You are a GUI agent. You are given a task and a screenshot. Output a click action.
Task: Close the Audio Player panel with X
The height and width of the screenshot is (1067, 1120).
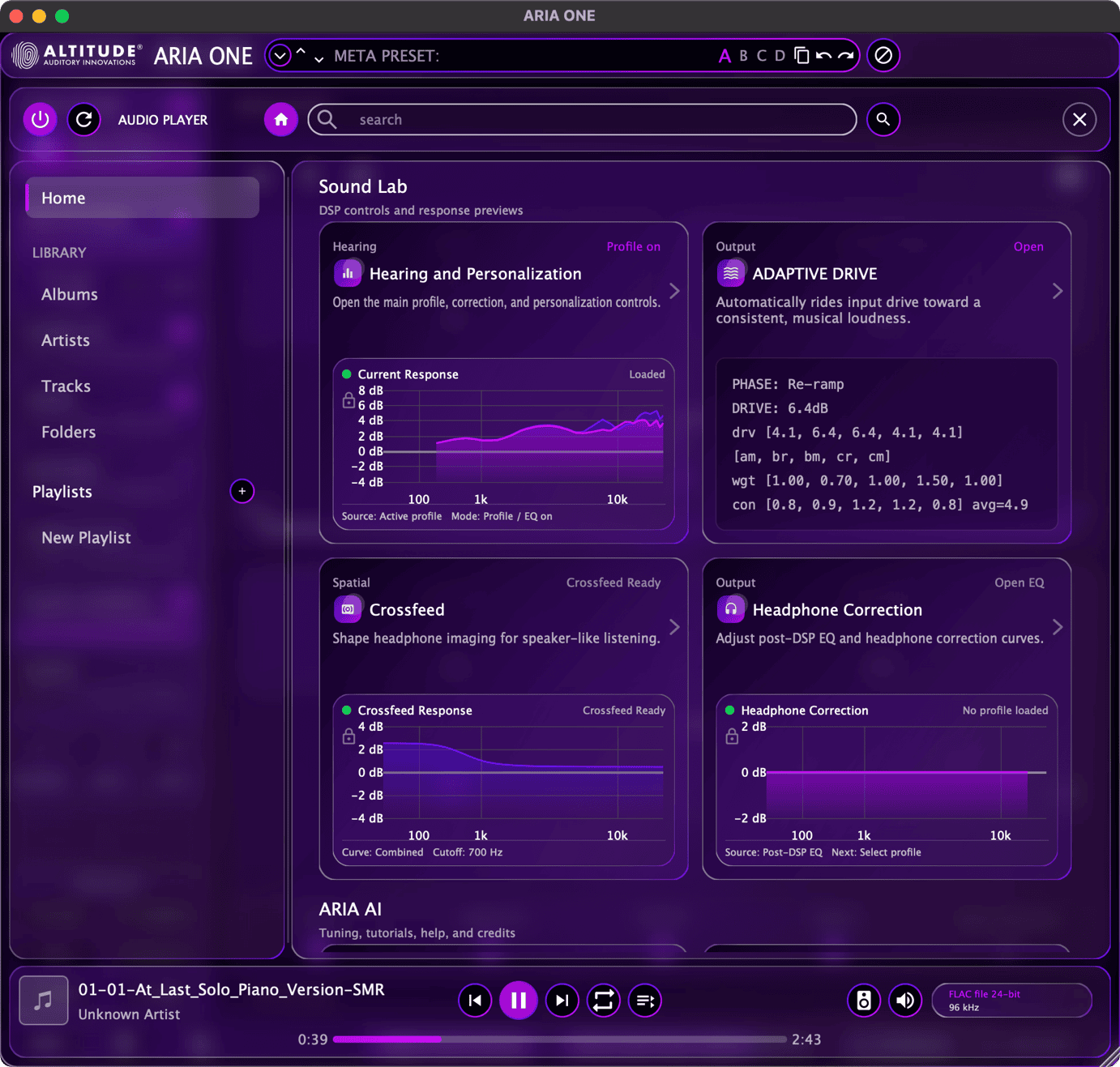[x=1079, y=120]
